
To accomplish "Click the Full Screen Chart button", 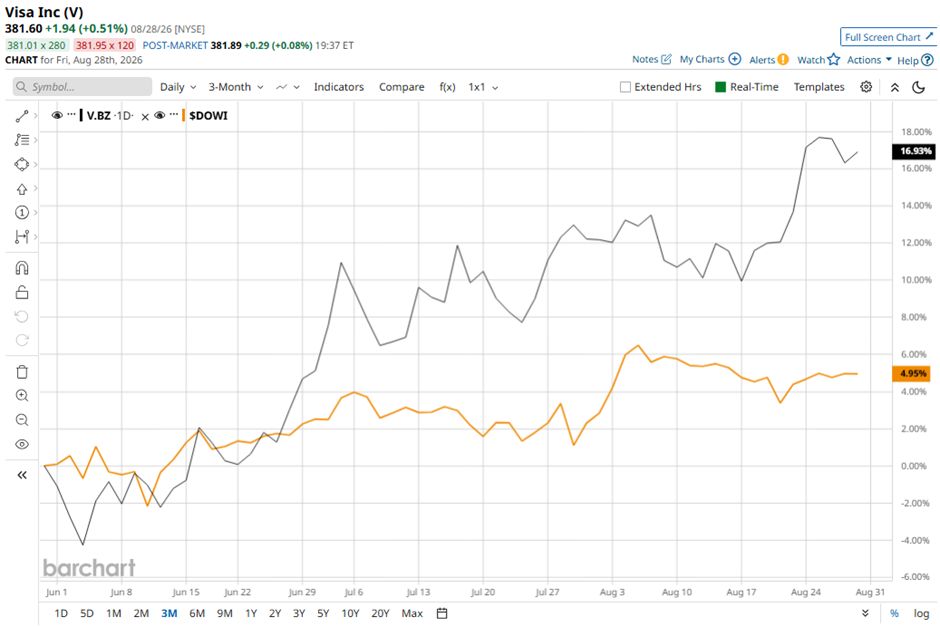I will click(x=888, y=37).
